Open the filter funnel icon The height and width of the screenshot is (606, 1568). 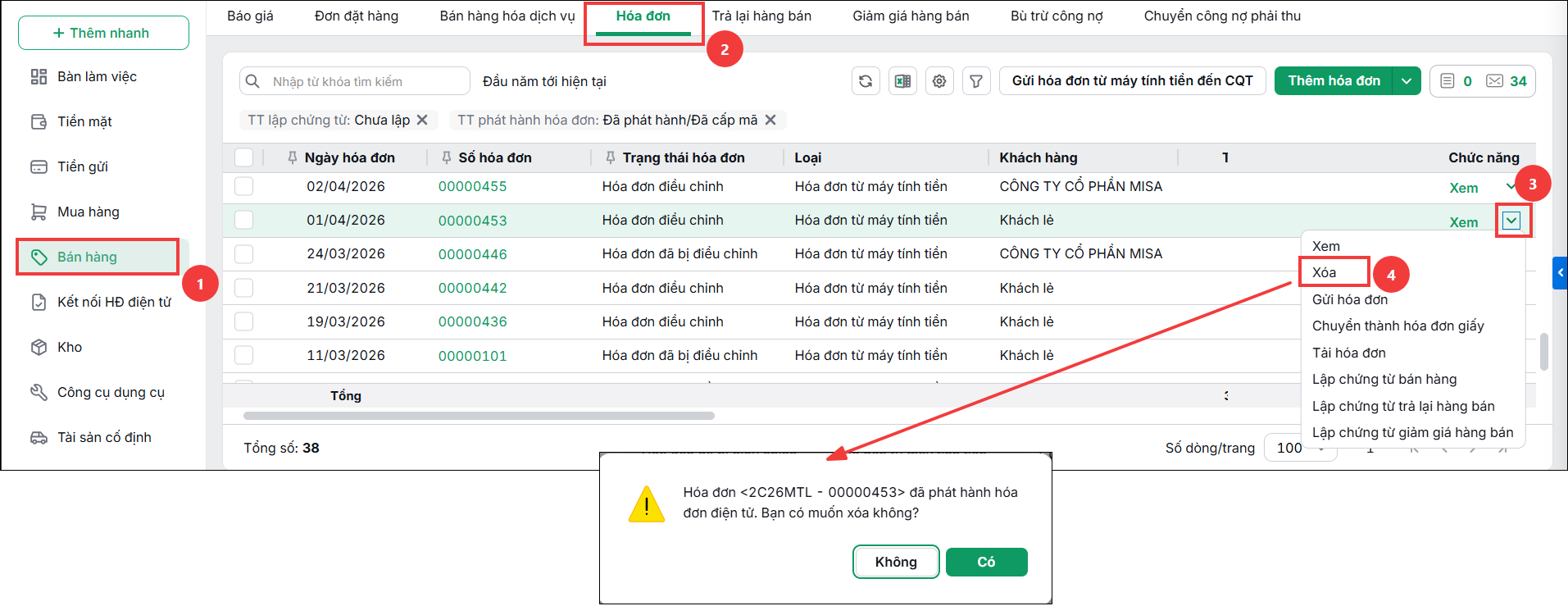coord(976,81)
